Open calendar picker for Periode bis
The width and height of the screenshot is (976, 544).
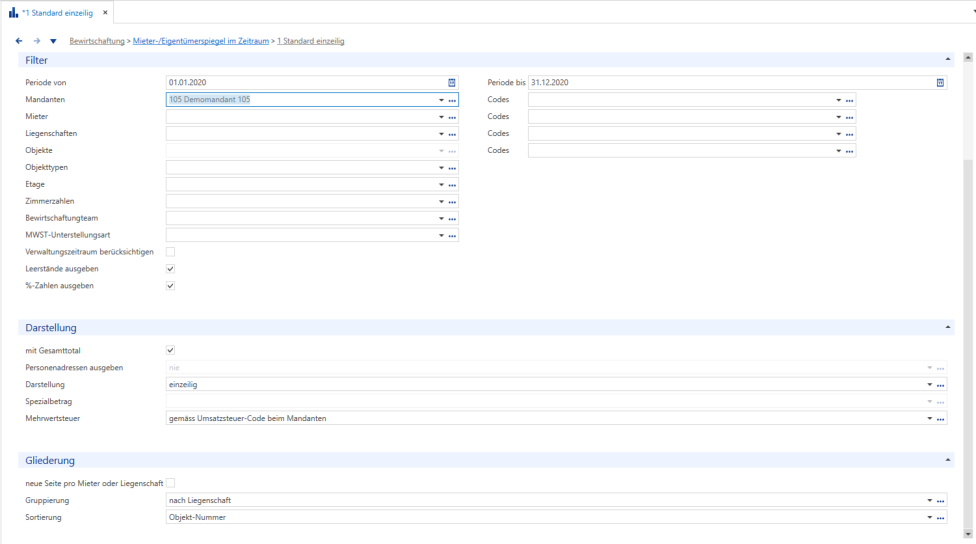click(x=940, y=82)
